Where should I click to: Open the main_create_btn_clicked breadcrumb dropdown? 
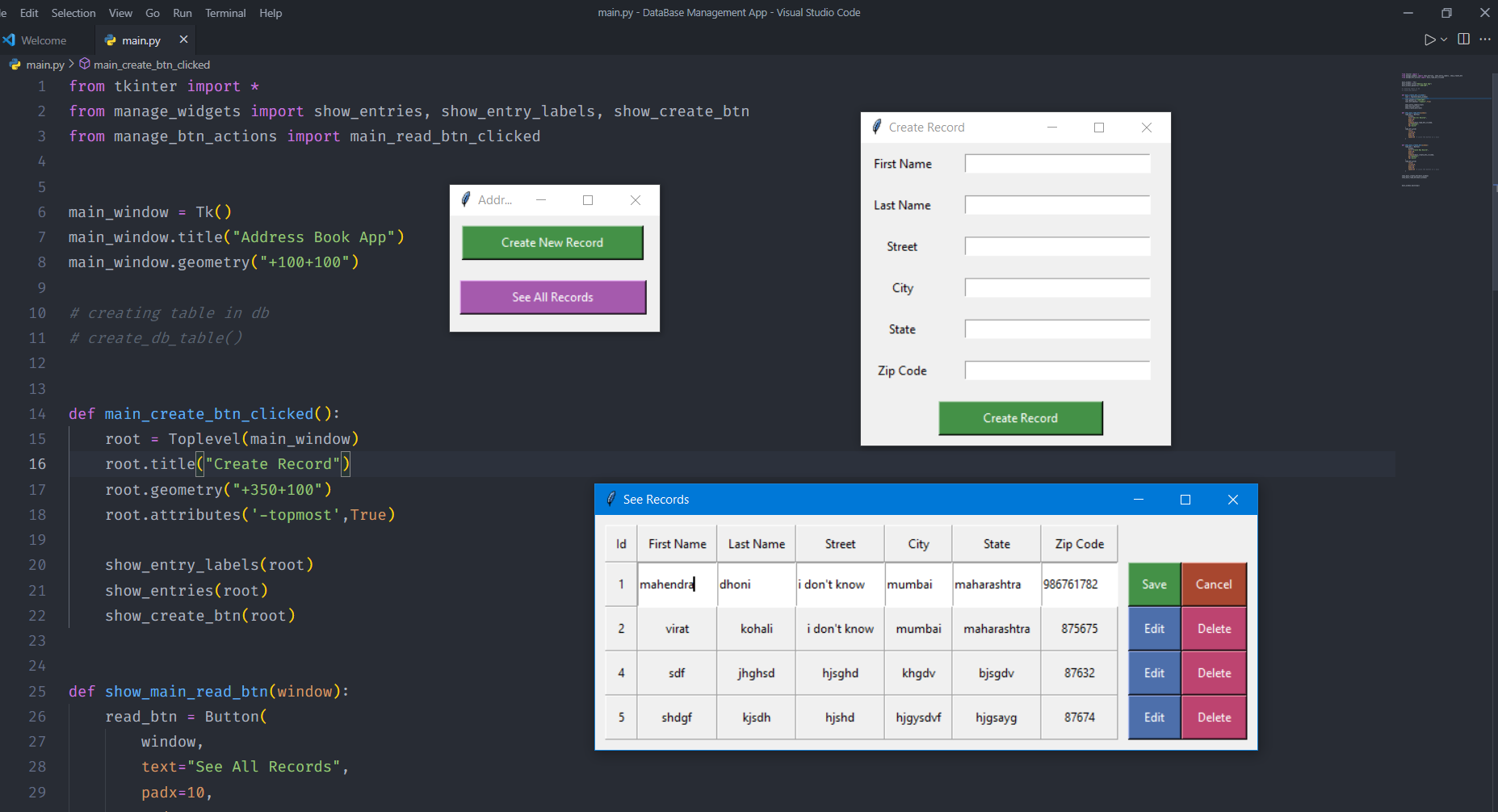[x=151, y=65]
